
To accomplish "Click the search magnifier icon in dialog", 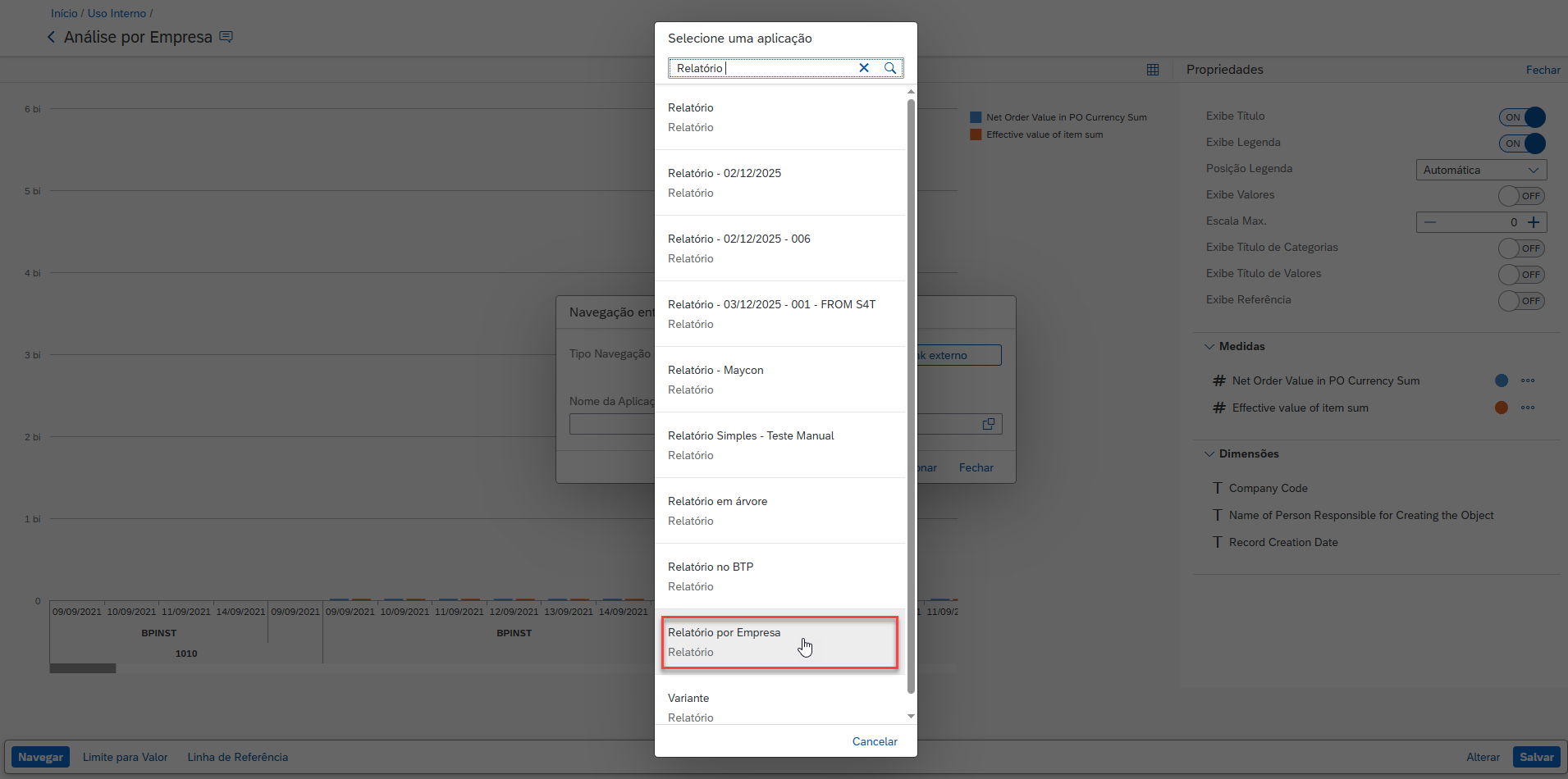I will coord(890,68).
